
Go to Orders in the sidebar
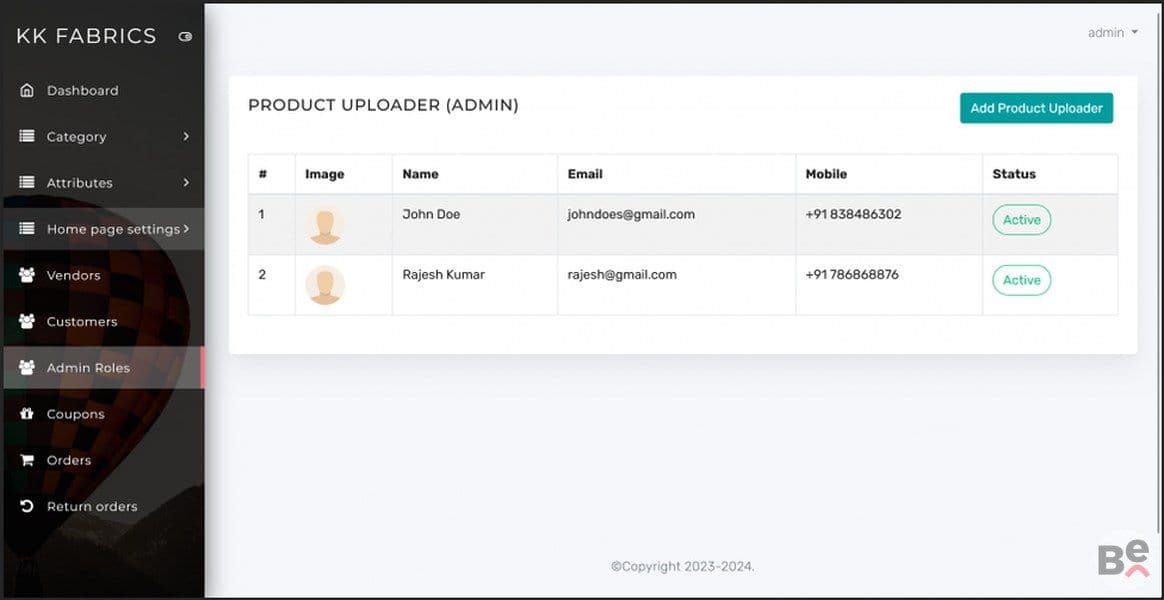pos(102,460)
